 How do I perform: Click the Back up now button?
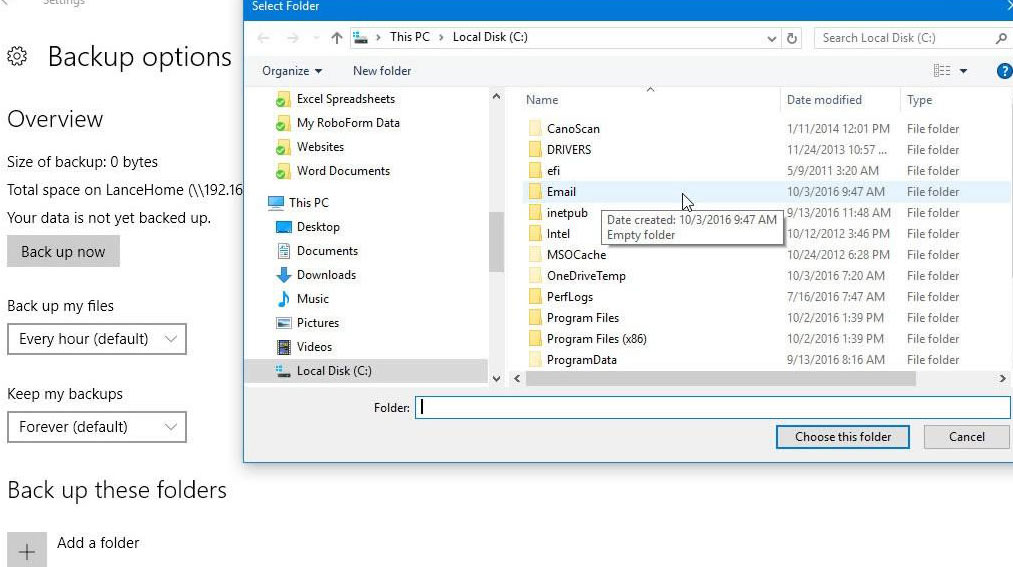pyautogui.click(x=63, y=252)
